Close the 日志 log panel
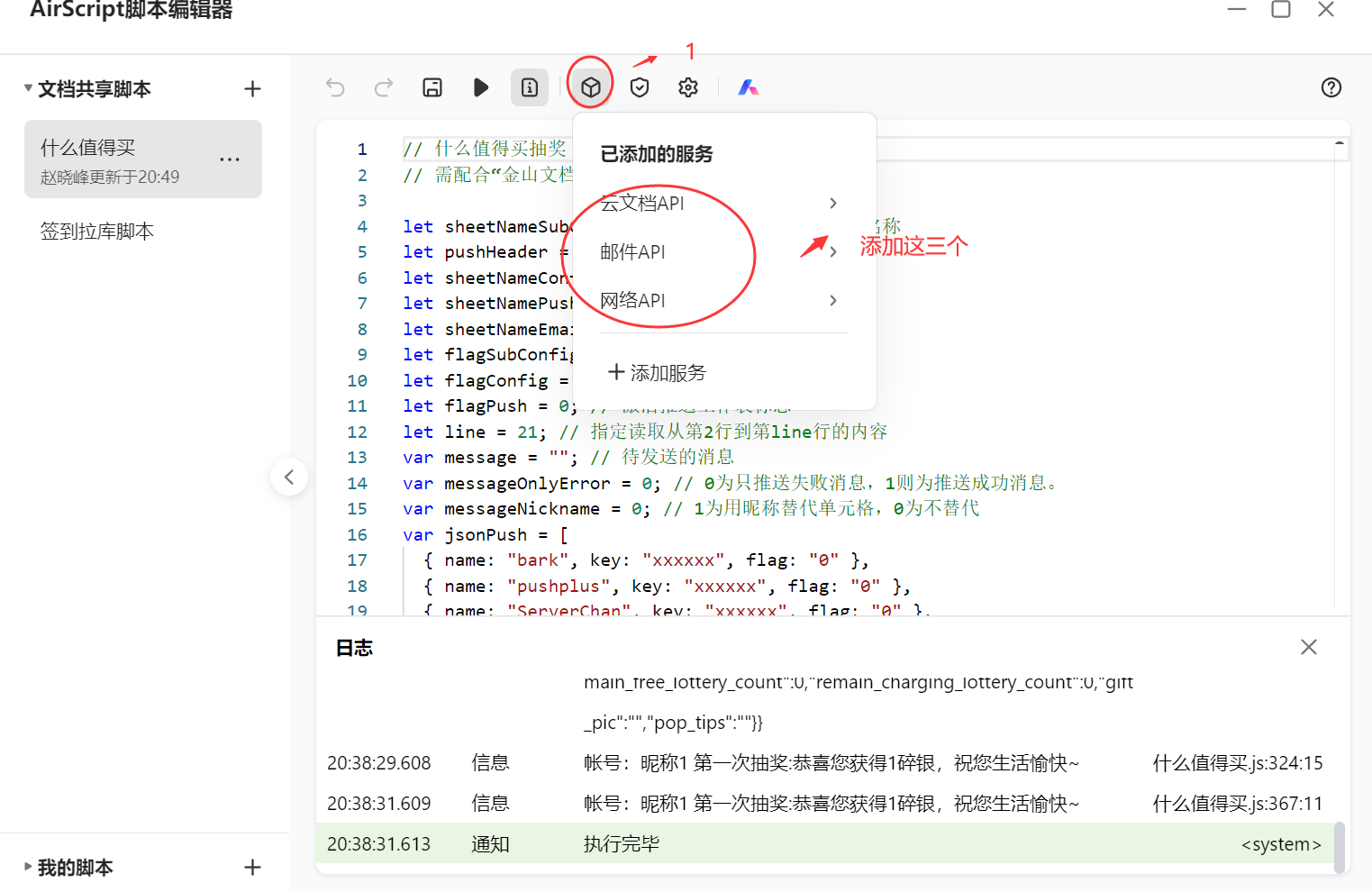1372x892 pixels. click(x=1309, y=647)
